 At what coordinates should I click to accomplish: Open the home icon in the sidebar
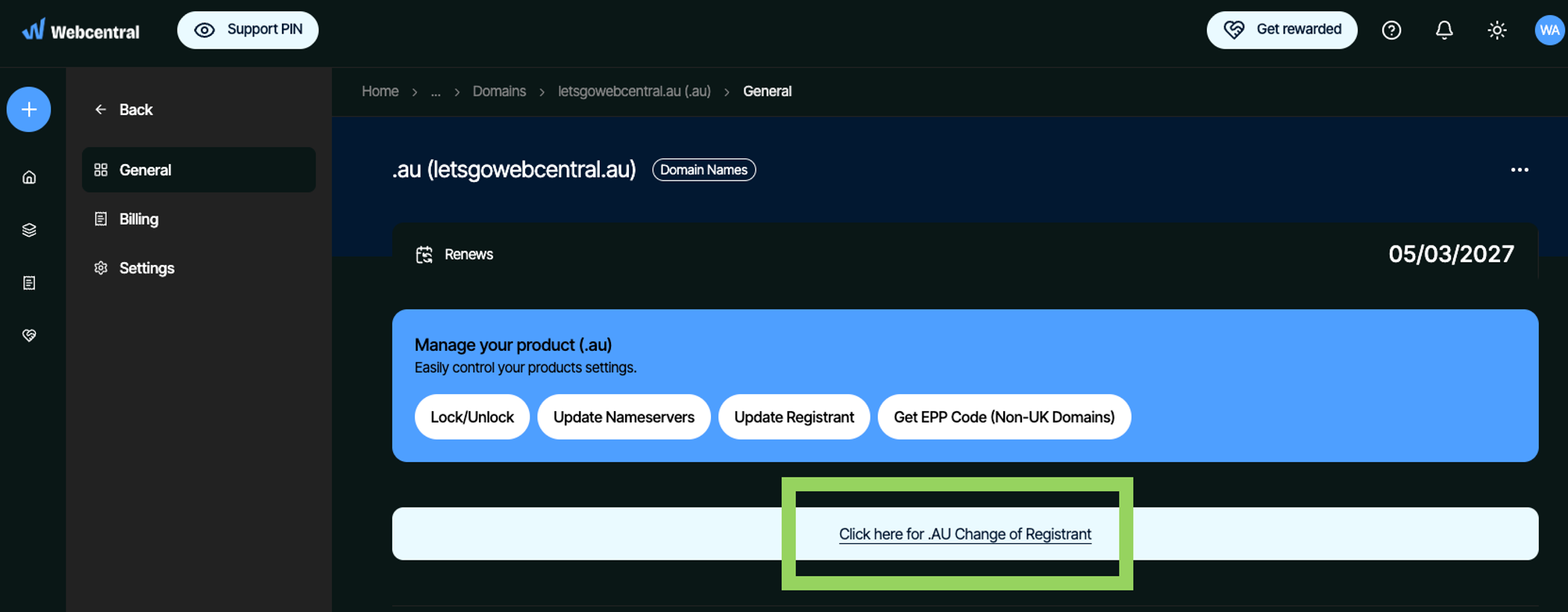pyautogui.click(x=29, y=178)
